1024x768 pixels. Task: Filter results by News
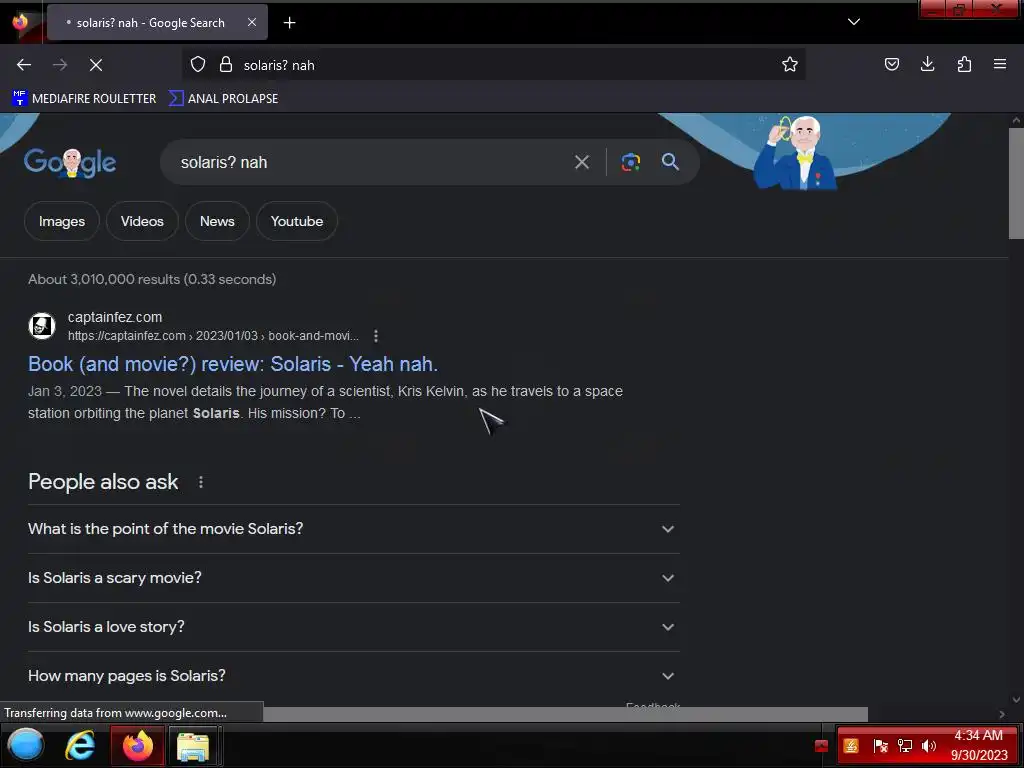217,221
